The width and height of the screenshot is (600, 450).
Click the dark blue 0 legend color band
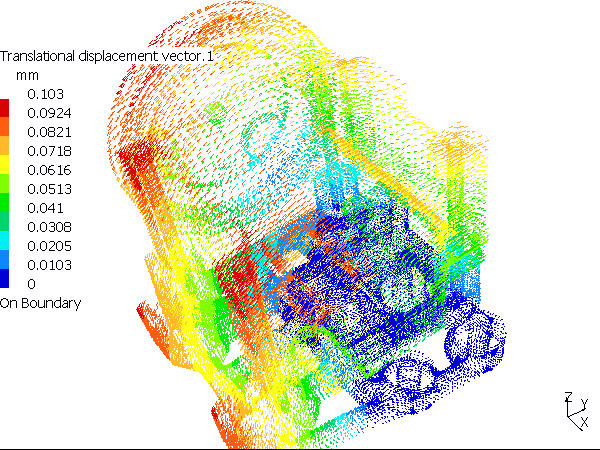4,278
